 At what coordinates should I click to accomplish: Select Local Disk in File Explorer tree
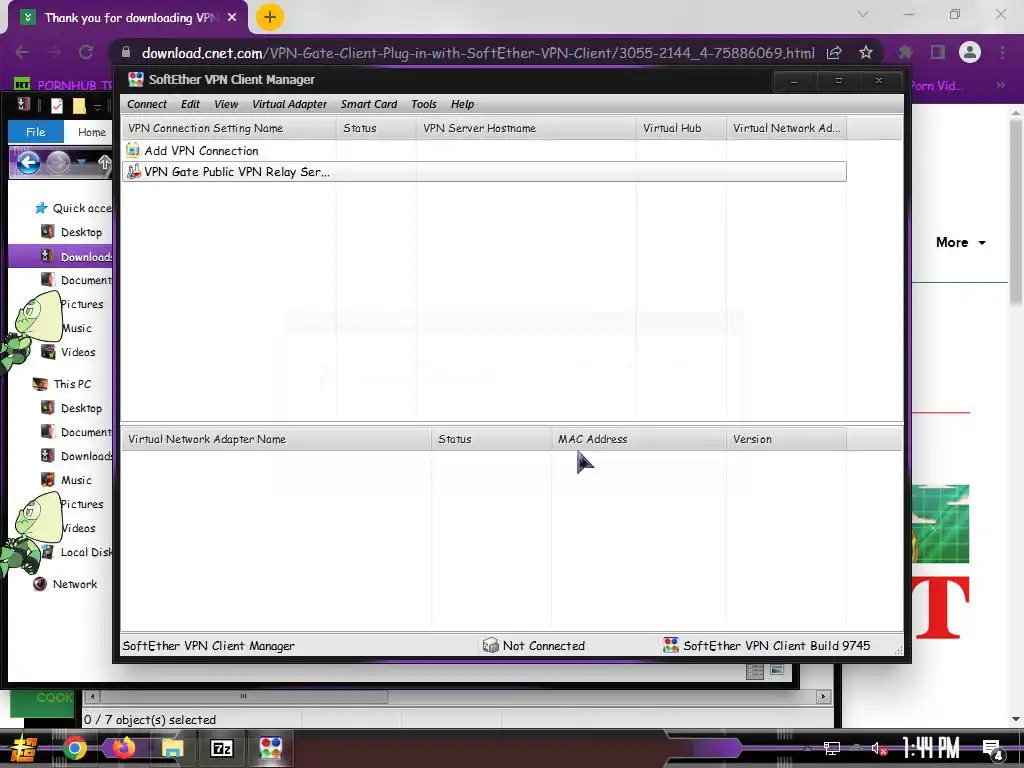point(77,552)
